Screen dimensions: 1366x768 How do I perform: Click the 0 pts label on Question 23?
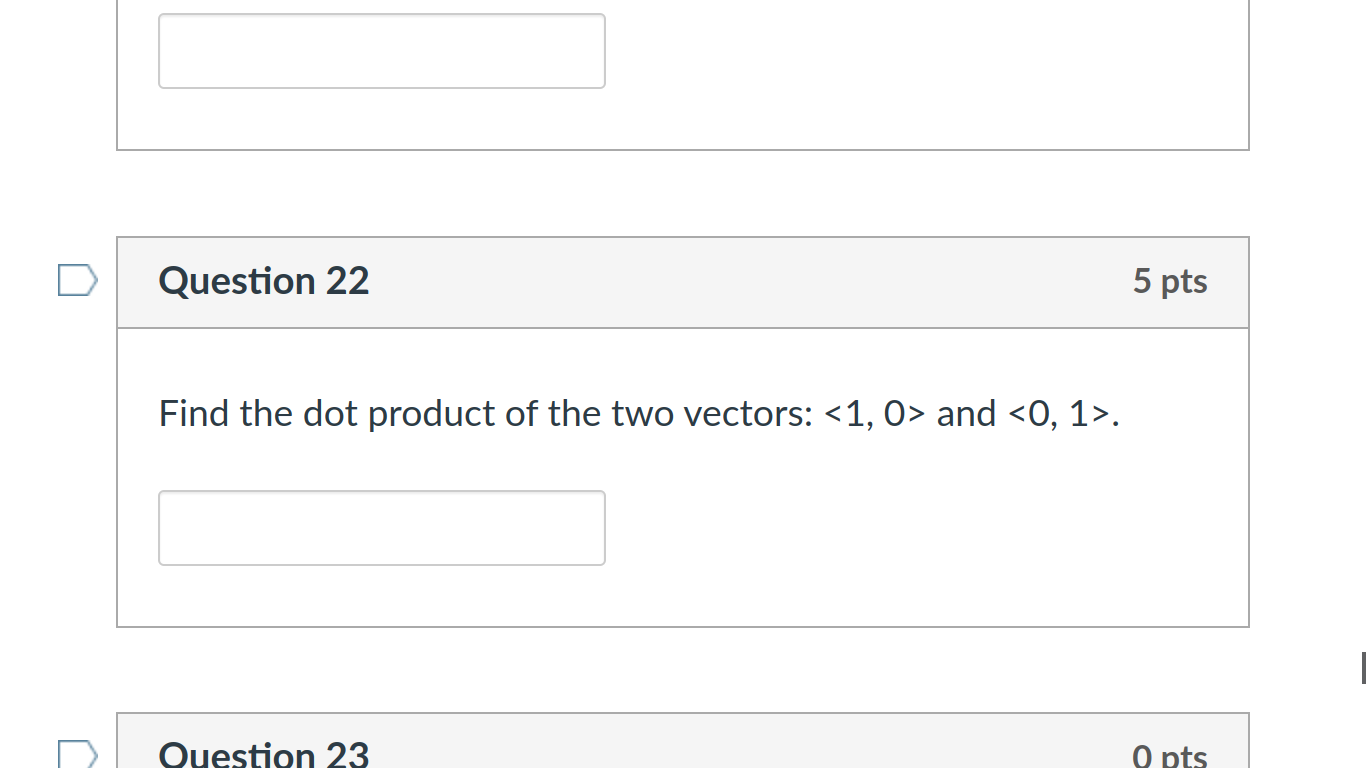(1171, 757)
